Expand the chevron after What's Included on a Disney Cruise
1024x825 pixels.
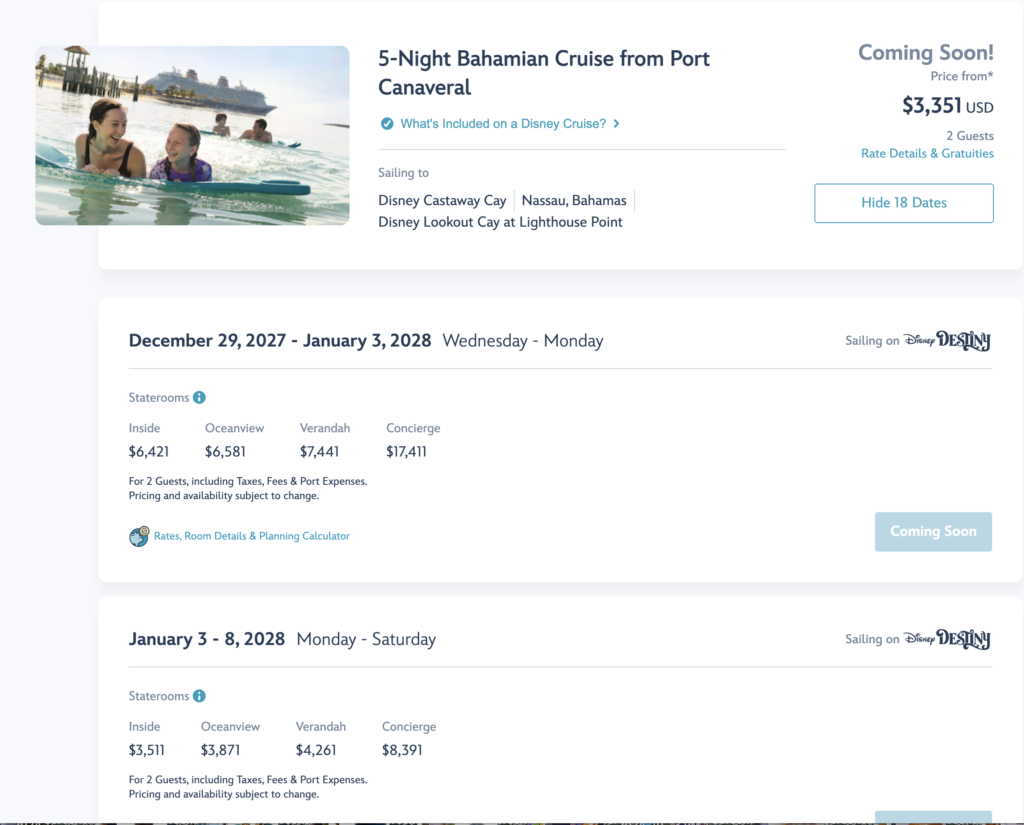[x=616, y=123]
